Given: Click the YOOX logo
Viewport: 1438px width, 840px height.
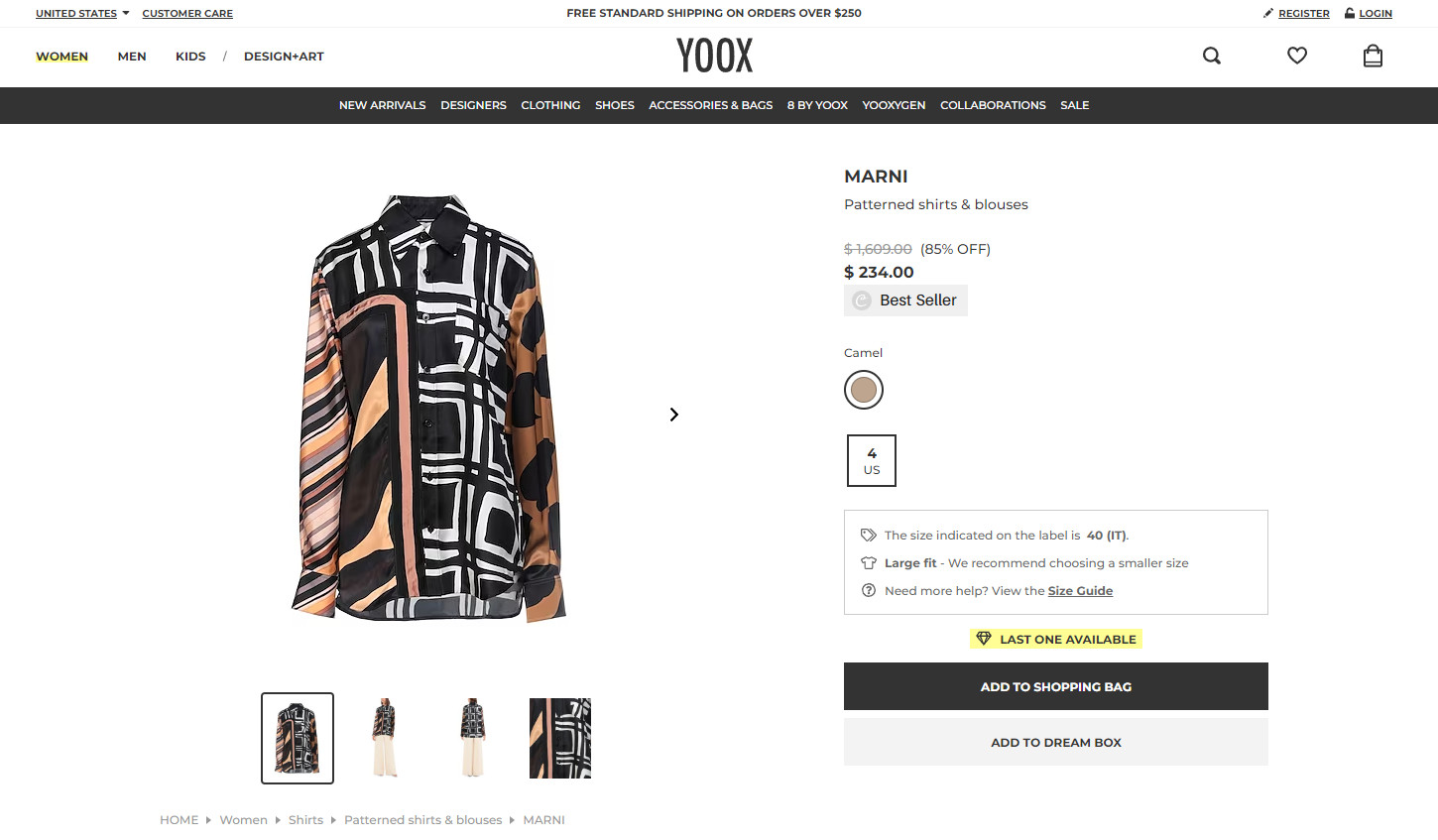Looking at the screenshot, I should coord(714,56).
